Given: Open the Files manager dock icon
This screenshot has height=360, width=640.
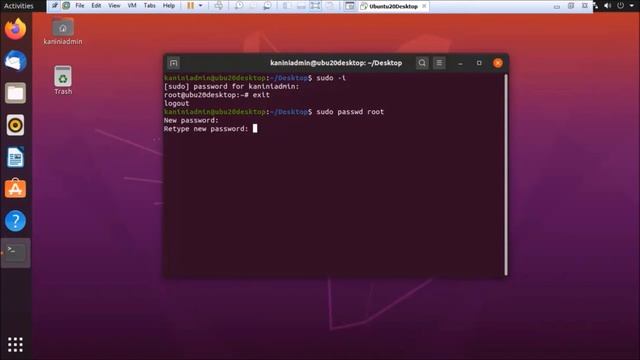Looking at the screenshot, I should click(16, 93).
